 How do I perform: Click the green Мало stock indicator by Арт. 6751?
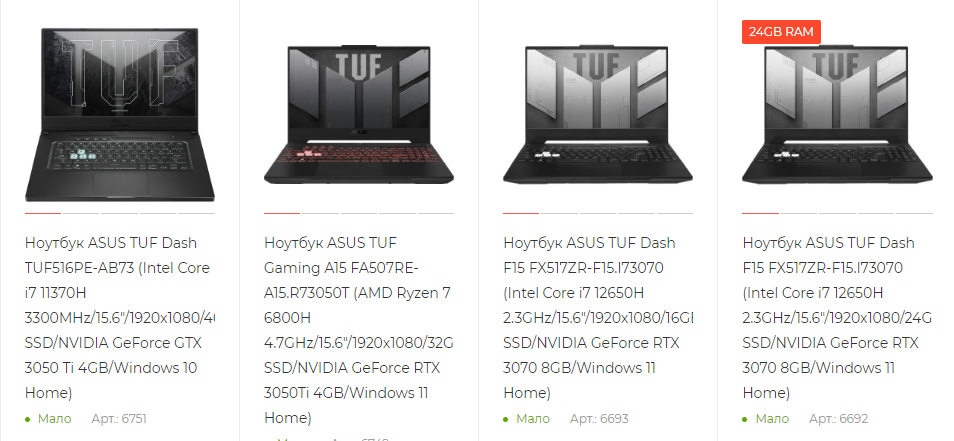[49, 418]
